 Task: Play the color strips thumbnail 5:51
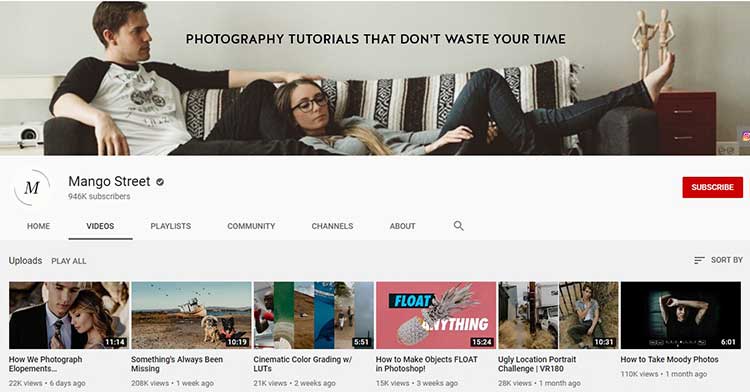pyautogui.click(x=314, y=315)
